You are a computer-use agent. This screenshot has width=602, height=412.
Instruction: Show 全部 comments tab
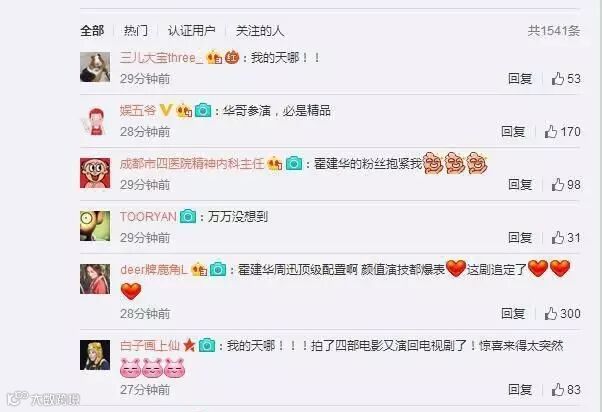pos(92,31)
